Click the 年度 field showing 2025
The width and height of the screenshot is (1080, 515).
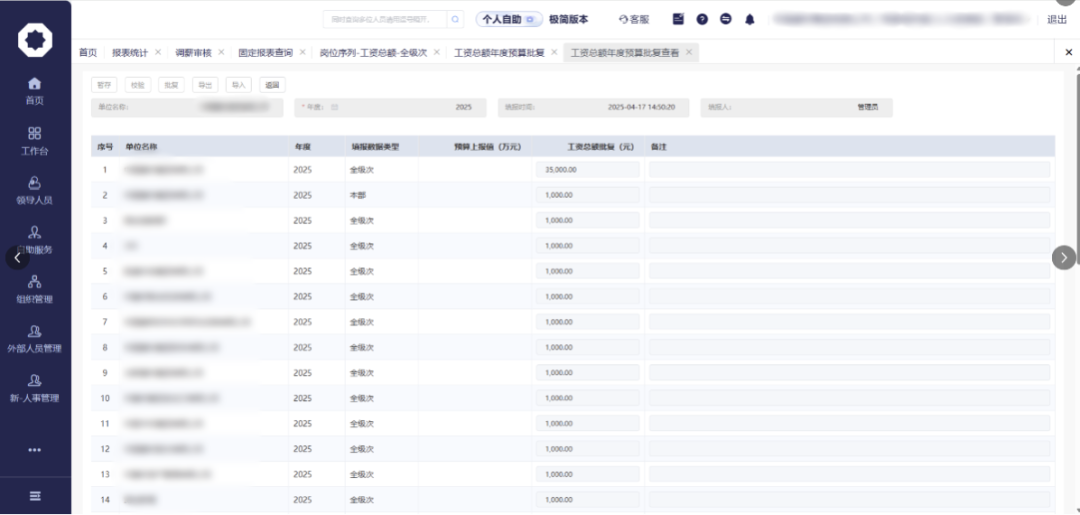point(390,107)
